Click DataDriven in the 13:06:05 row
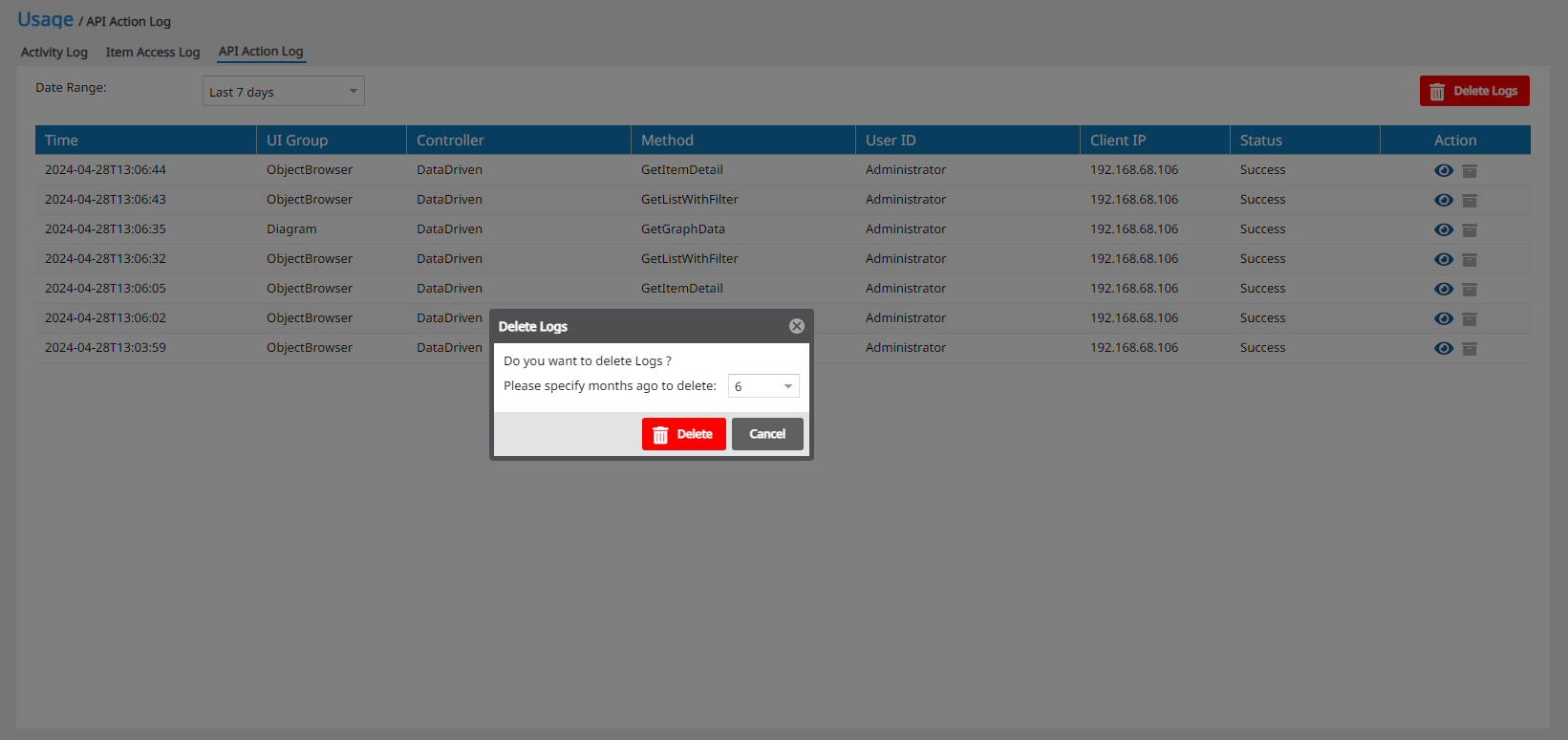 click(449, 289)
